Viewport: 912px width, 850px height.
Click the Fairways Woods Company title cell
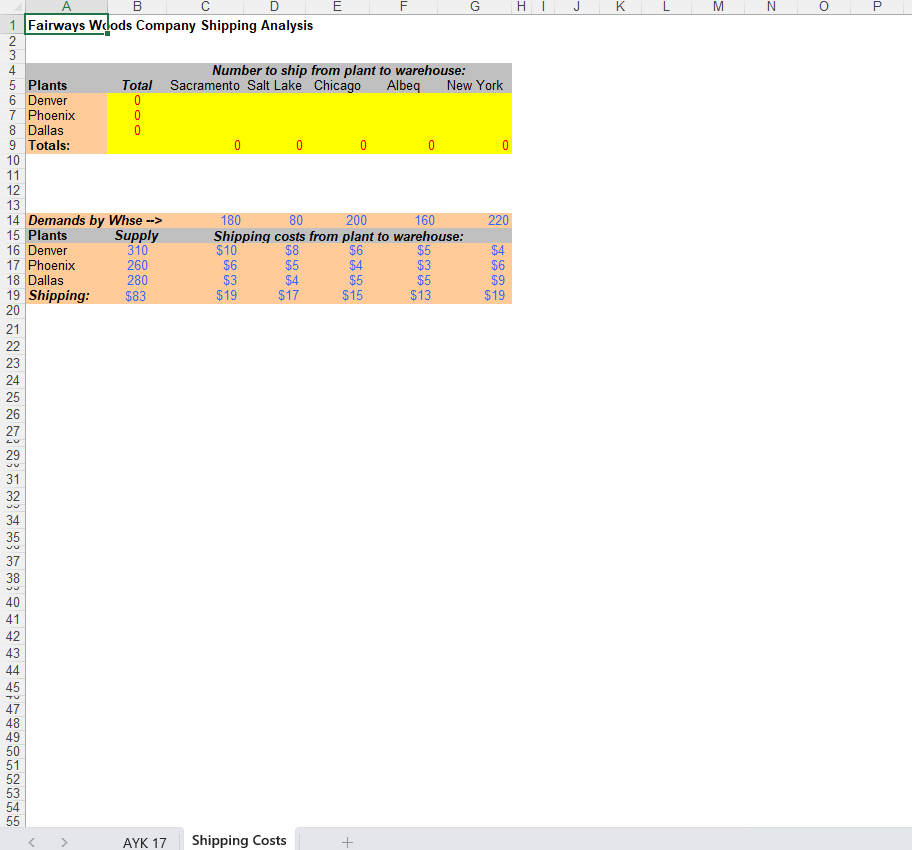pos(67,25)
